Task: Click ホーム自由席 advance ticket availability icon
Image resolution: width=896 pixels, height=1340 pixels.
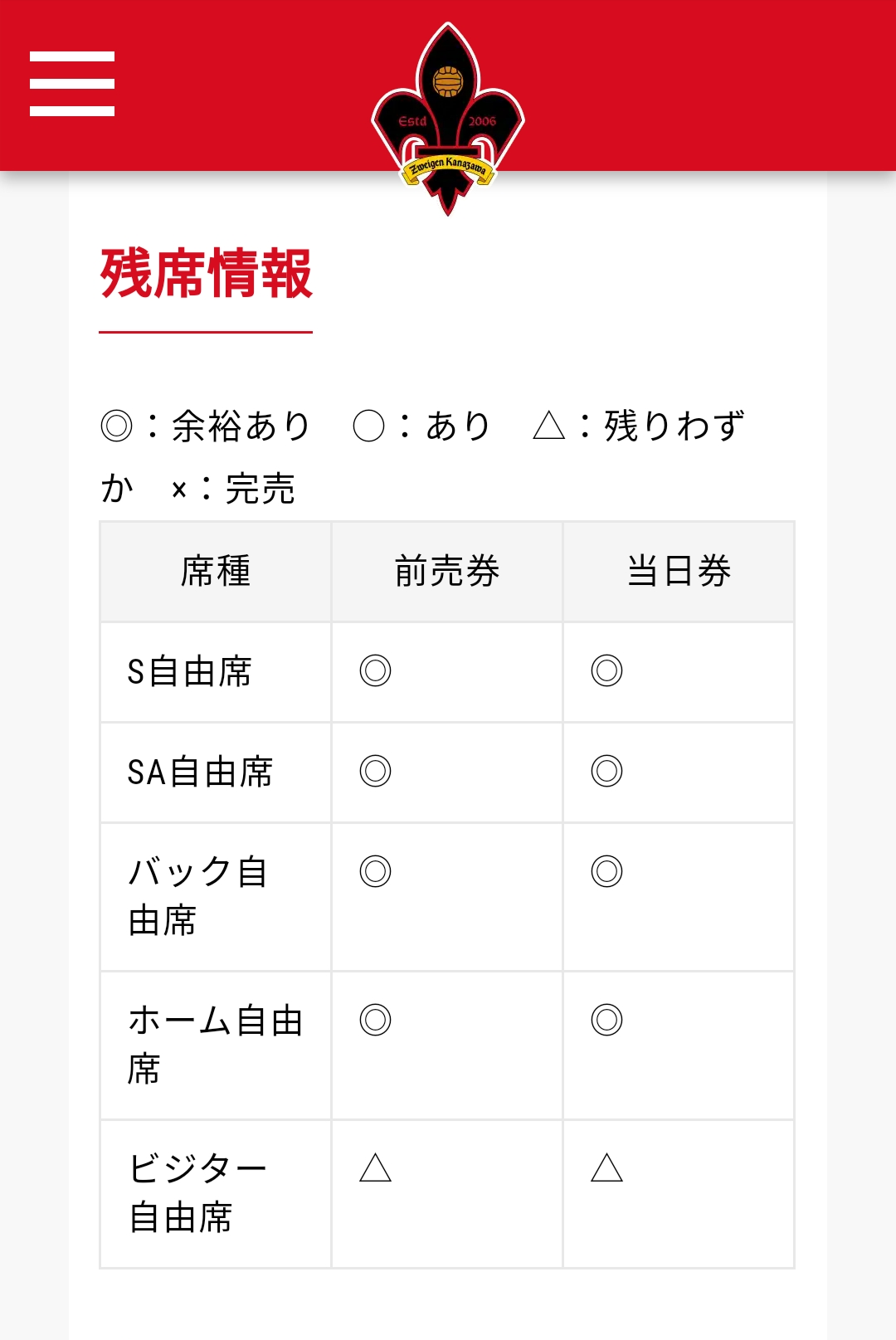Action: pos(375,1020)
